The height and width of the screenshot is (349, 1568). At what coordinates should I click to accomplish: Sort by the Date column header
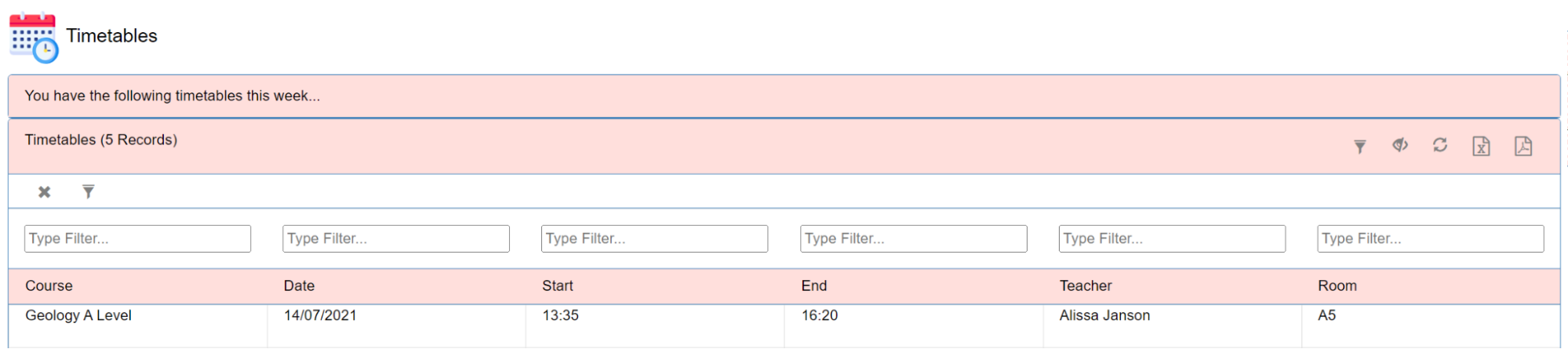(x=299, y=286)
